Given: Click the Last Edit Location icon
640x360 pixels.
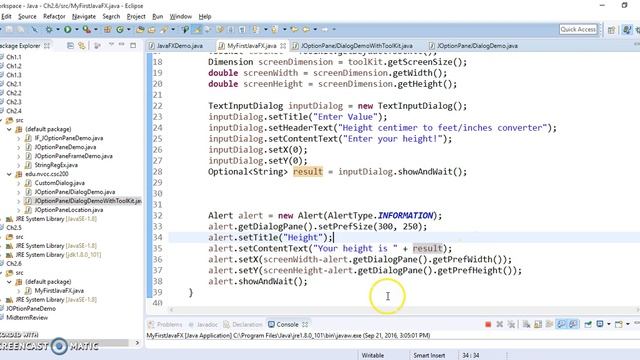Looking at the screenshot, I should coord(294,29).
